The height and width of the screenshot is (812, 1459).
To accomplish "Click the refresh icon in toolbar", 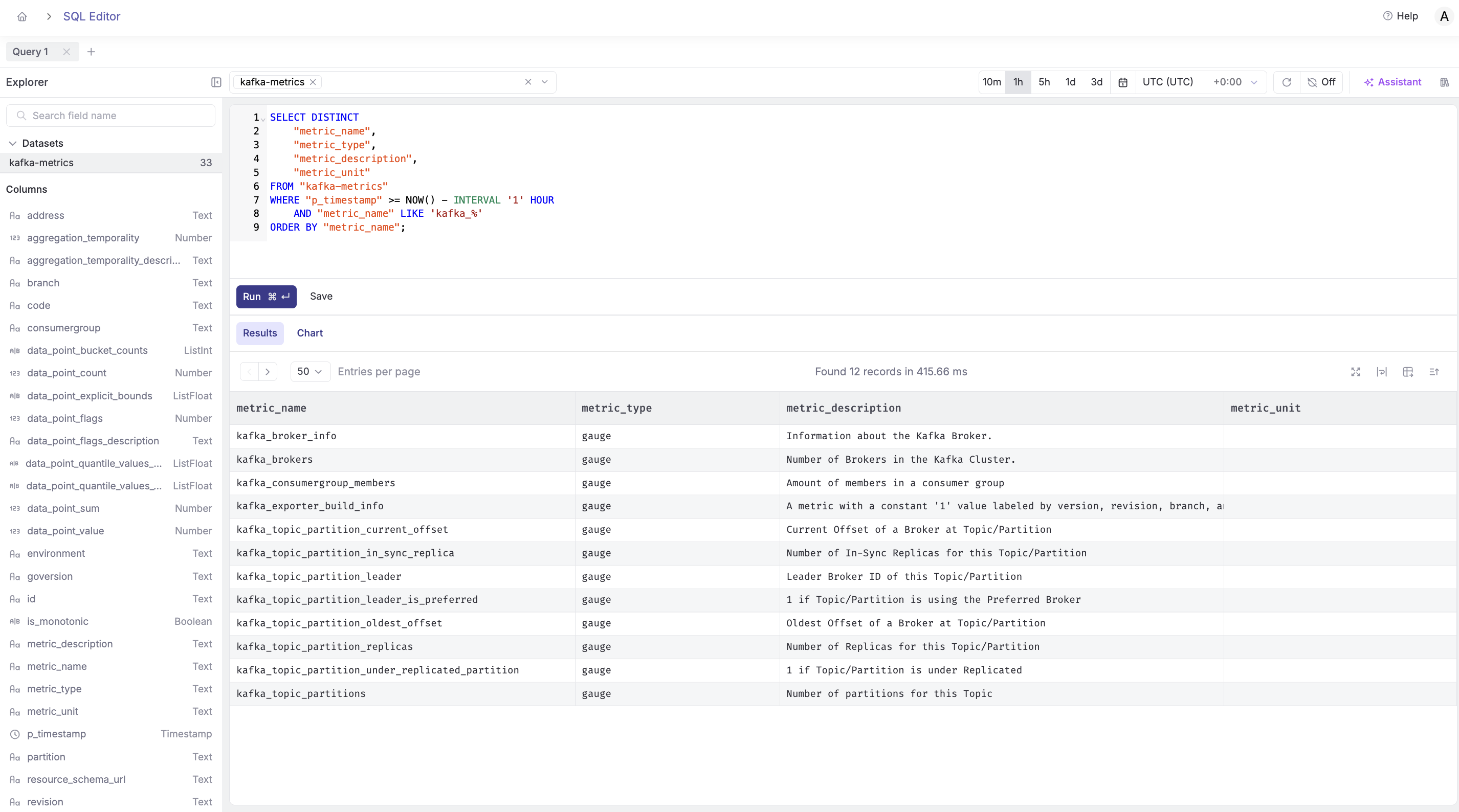I will pyautogui.click(x=1286, y=82).
